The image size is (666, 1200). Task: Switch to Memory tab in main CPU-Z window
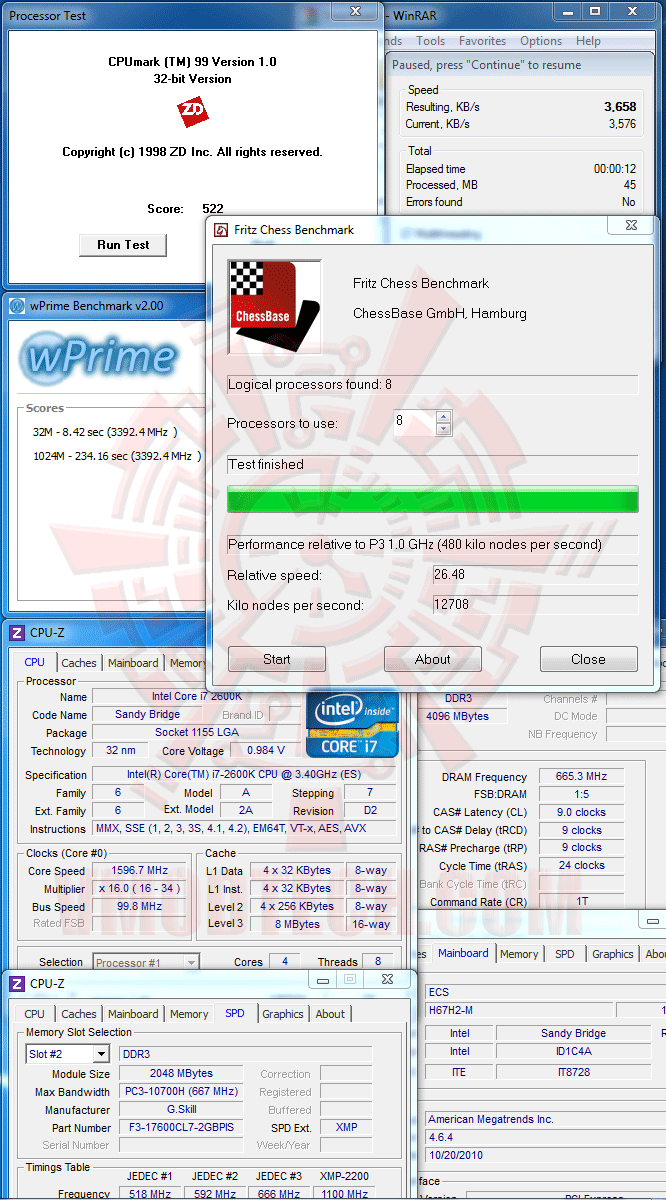(187, 663)
